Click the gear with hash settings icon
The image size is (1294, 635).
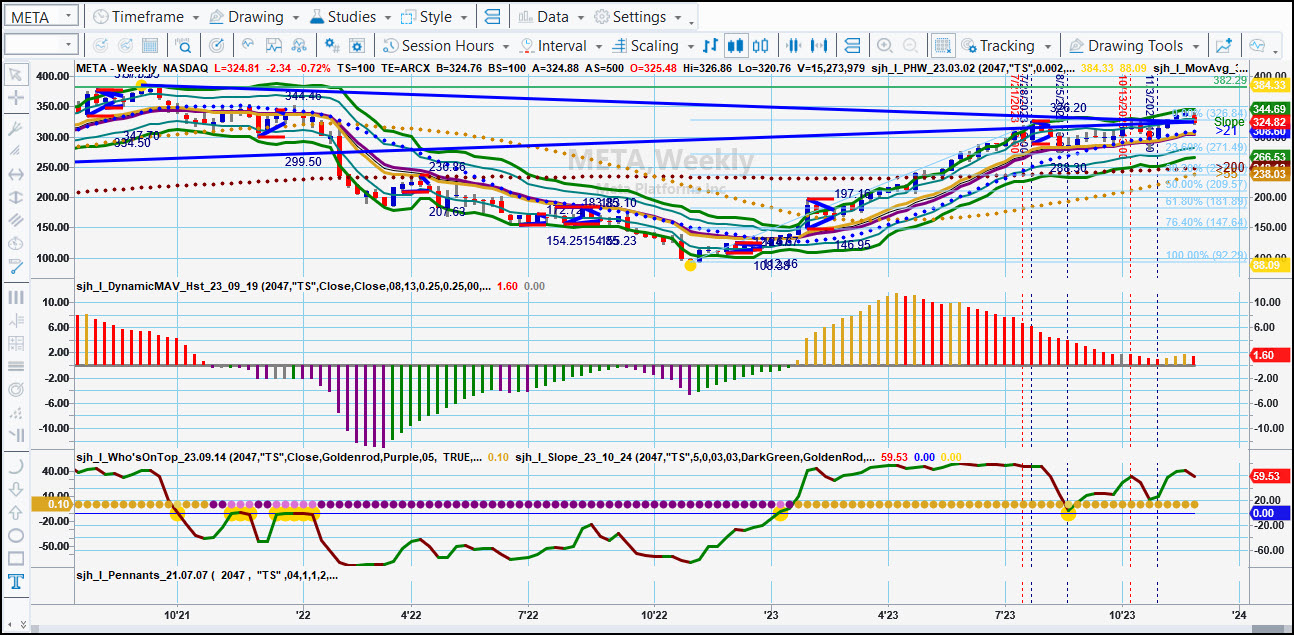[332, 46]
